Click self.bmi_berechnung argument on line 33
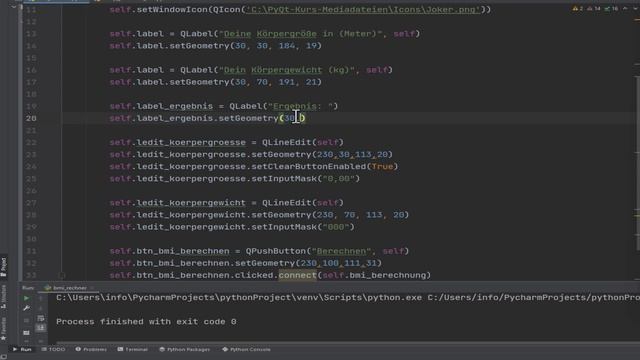Viewport: 640px width, 360px height. click(374, 276)
